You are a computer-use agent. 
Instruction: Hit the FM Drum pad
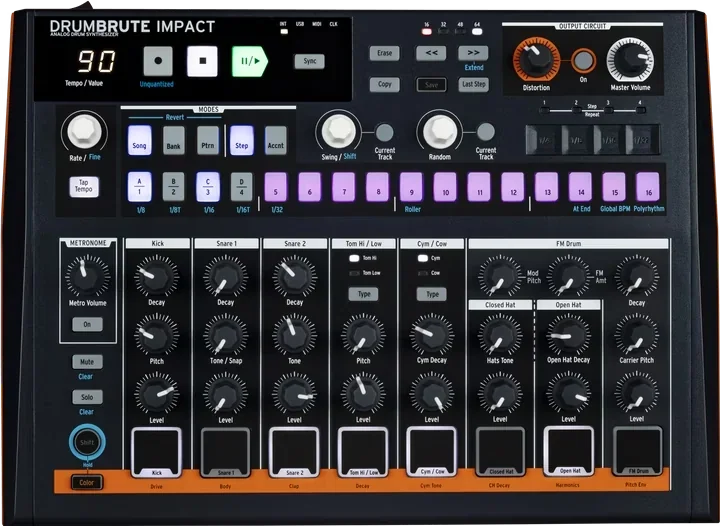[637, 452]
